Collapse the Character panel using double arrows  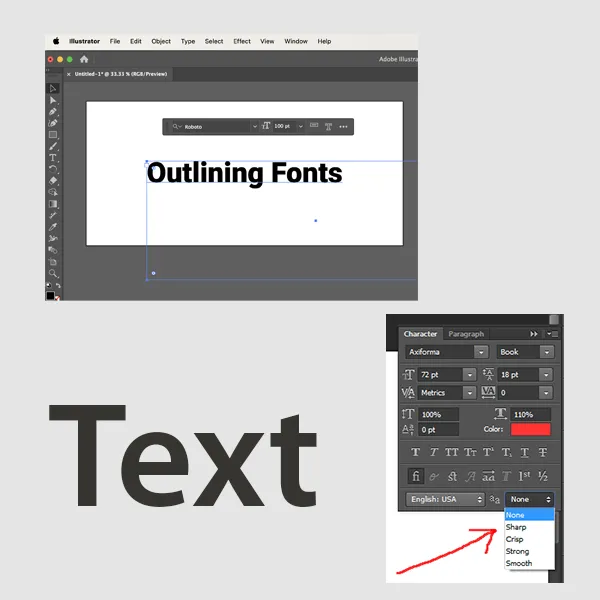tap(534, 334)
